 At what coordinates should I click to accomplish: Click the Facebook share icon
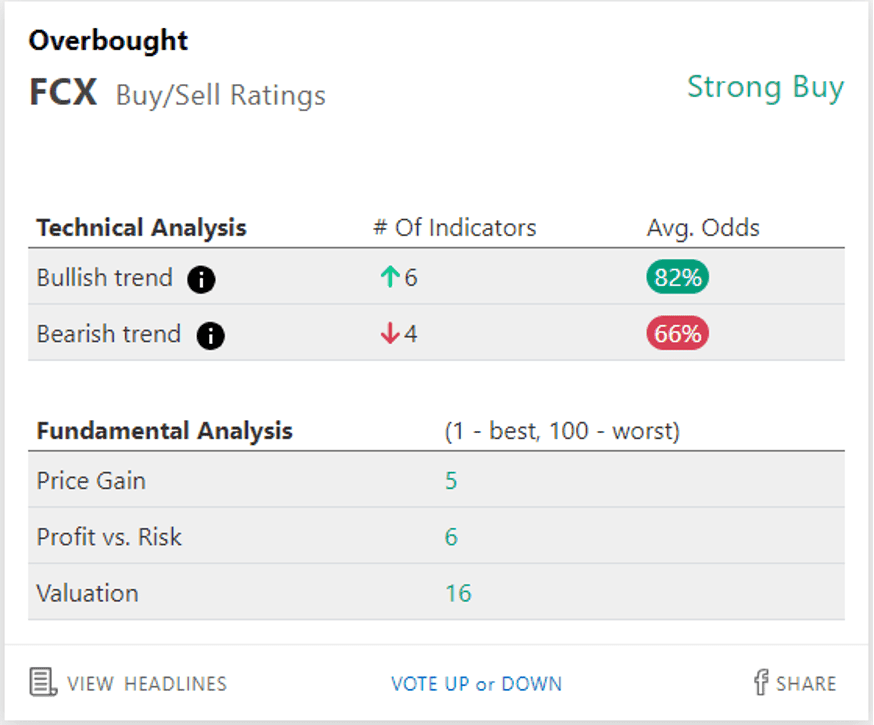[x=761, y=682]
